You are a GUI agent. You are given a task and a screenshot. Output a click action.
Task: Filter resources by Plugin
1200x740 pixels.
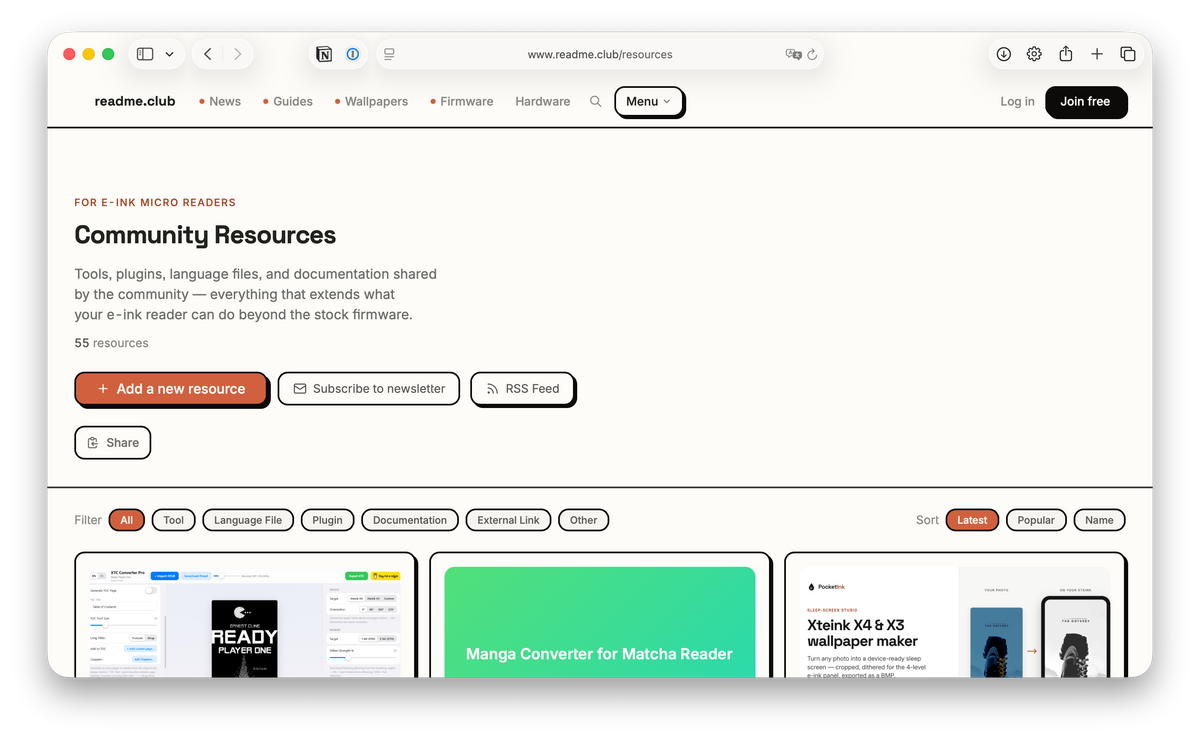327,520
